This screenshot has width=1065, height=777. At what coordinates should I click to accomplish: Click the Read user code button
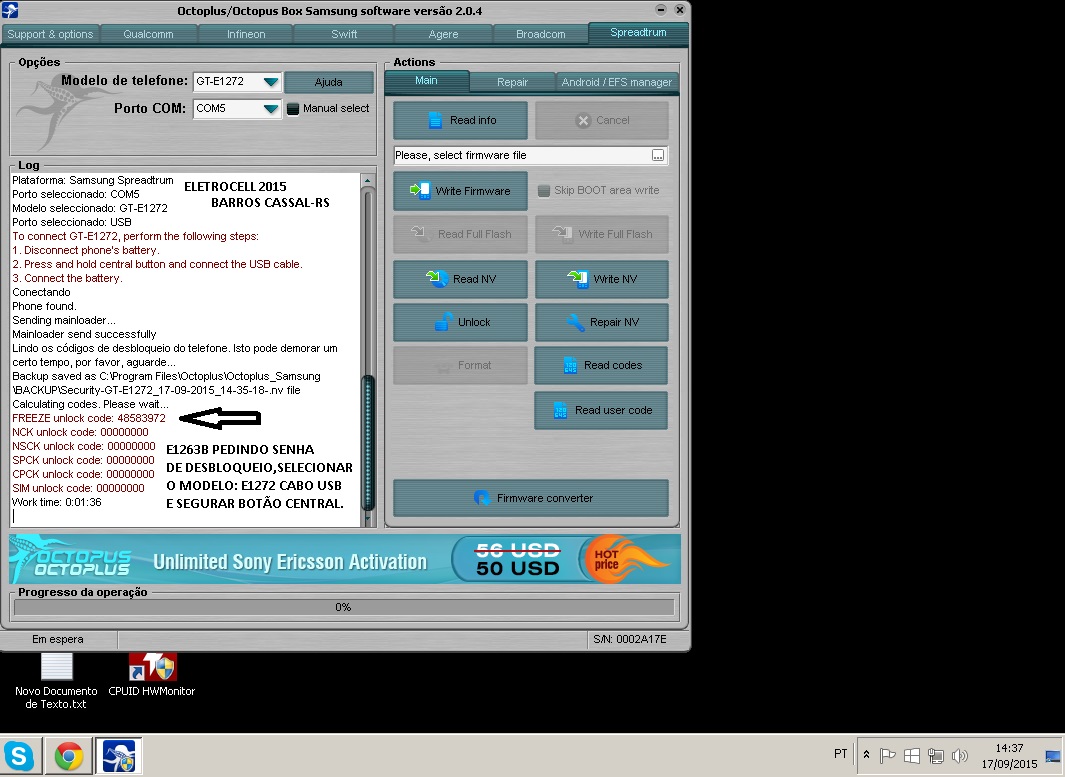point(601,410)
